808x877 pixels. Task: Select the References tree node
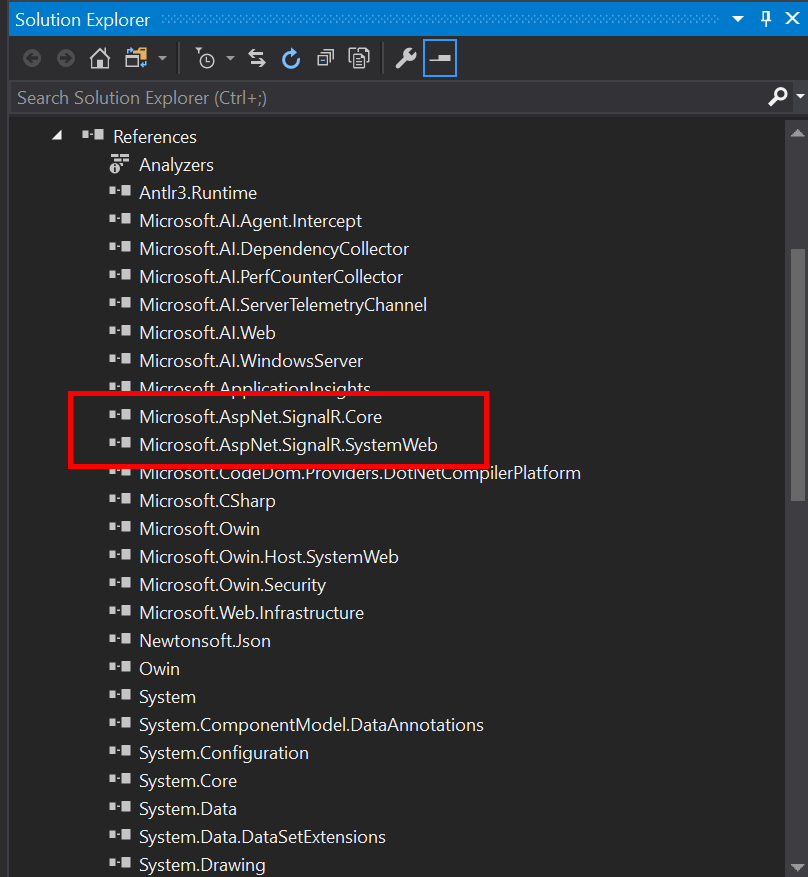(155, 136)
